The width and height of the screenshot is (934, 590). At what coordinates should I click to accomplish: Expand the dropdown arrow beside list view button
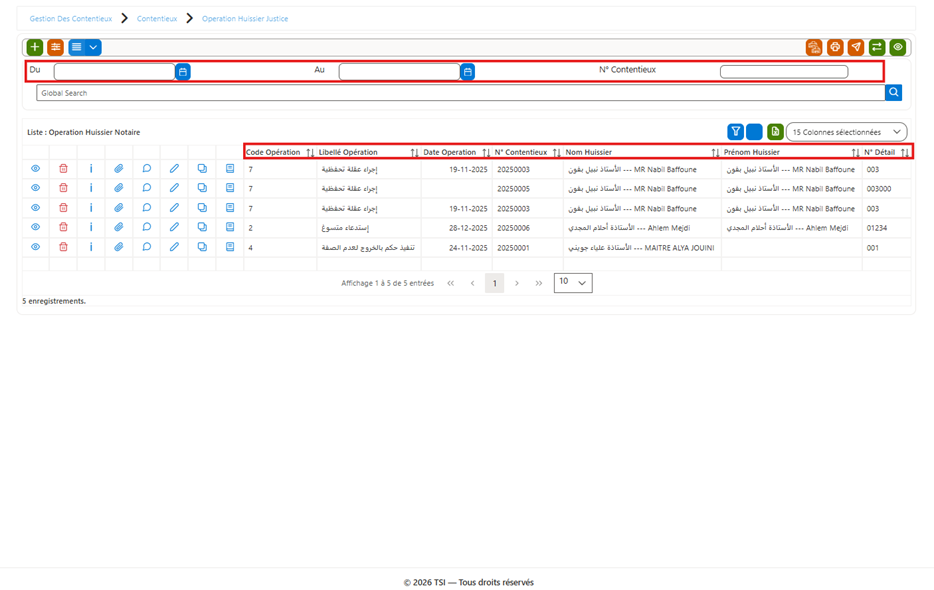(94, 47)
